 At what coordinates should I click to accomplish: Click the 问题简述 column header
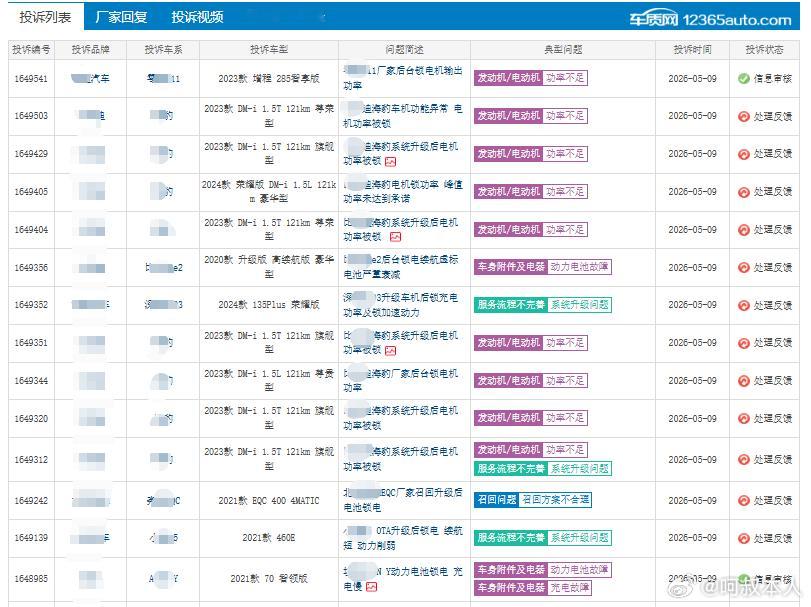[x=404, y=50]
